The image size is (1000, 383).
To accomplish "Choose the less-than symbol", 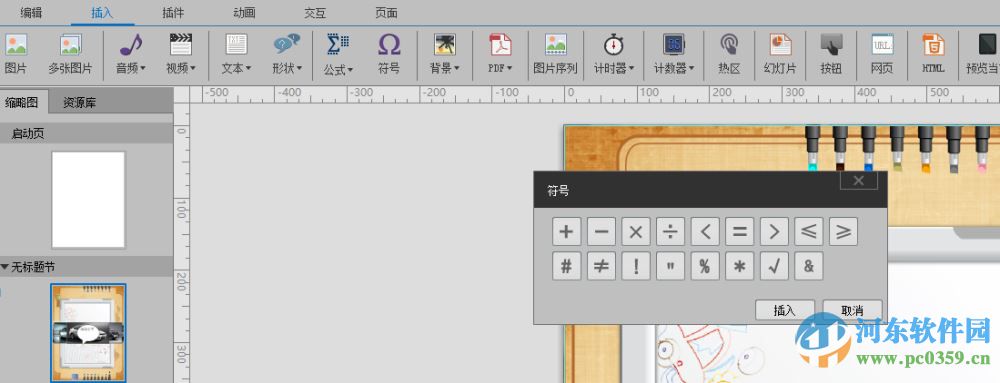I will point(705,232).
